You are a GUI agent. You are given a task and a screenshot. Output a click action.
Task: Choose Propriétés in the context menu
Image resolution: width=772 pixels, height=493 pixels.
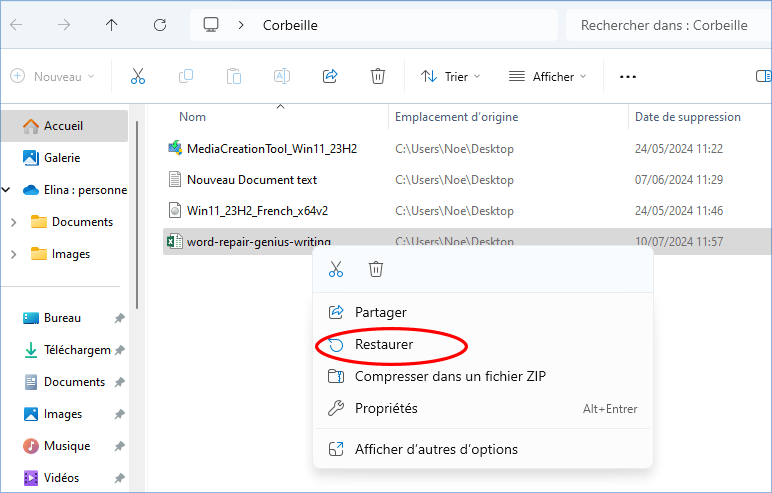pyautogui.click(x=483, y=408)
